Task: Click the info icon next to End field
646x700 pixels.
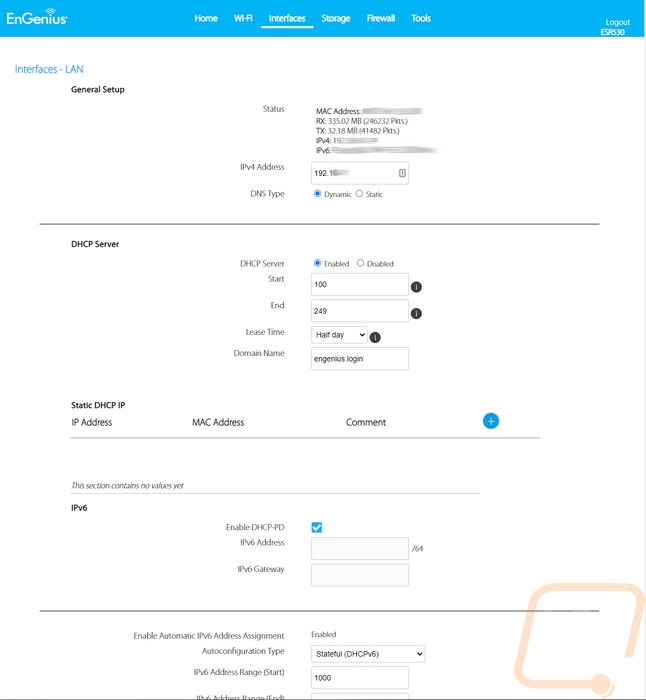Action: point(416,313)
